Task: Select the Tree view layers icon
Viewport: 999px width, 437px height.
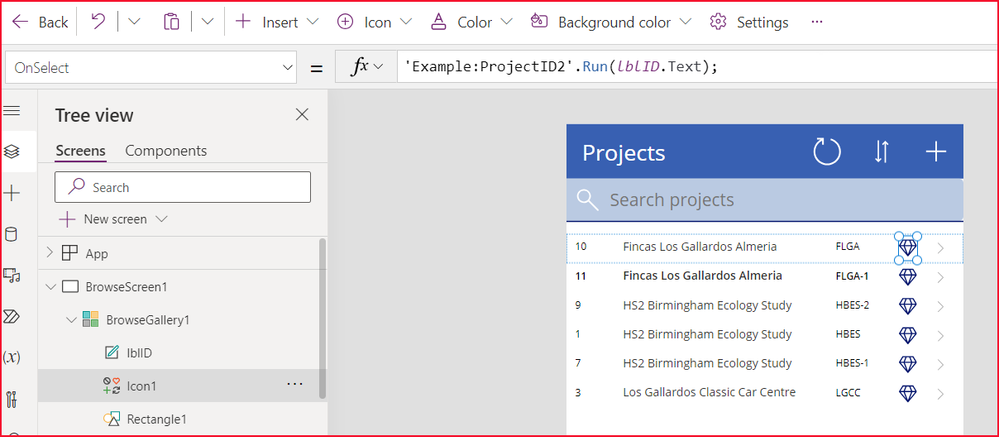Action: coord(11,152)
